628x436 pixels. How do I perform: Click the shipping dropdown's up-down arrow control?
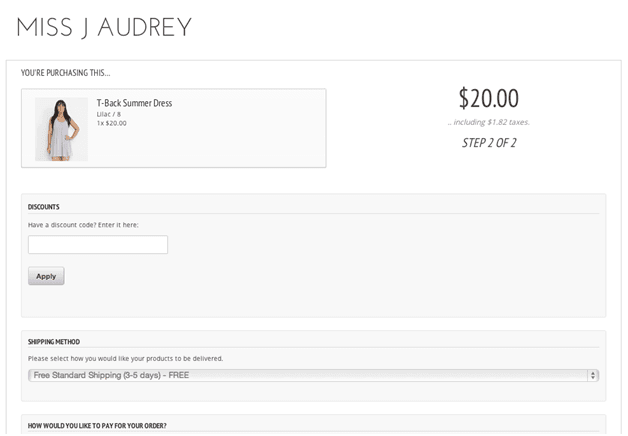pyautogui.click(x=593, y=375)
